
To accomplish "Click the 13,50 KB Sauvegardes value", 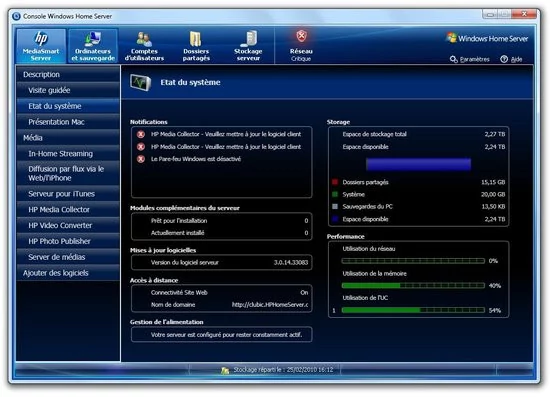I will point(493,207).
